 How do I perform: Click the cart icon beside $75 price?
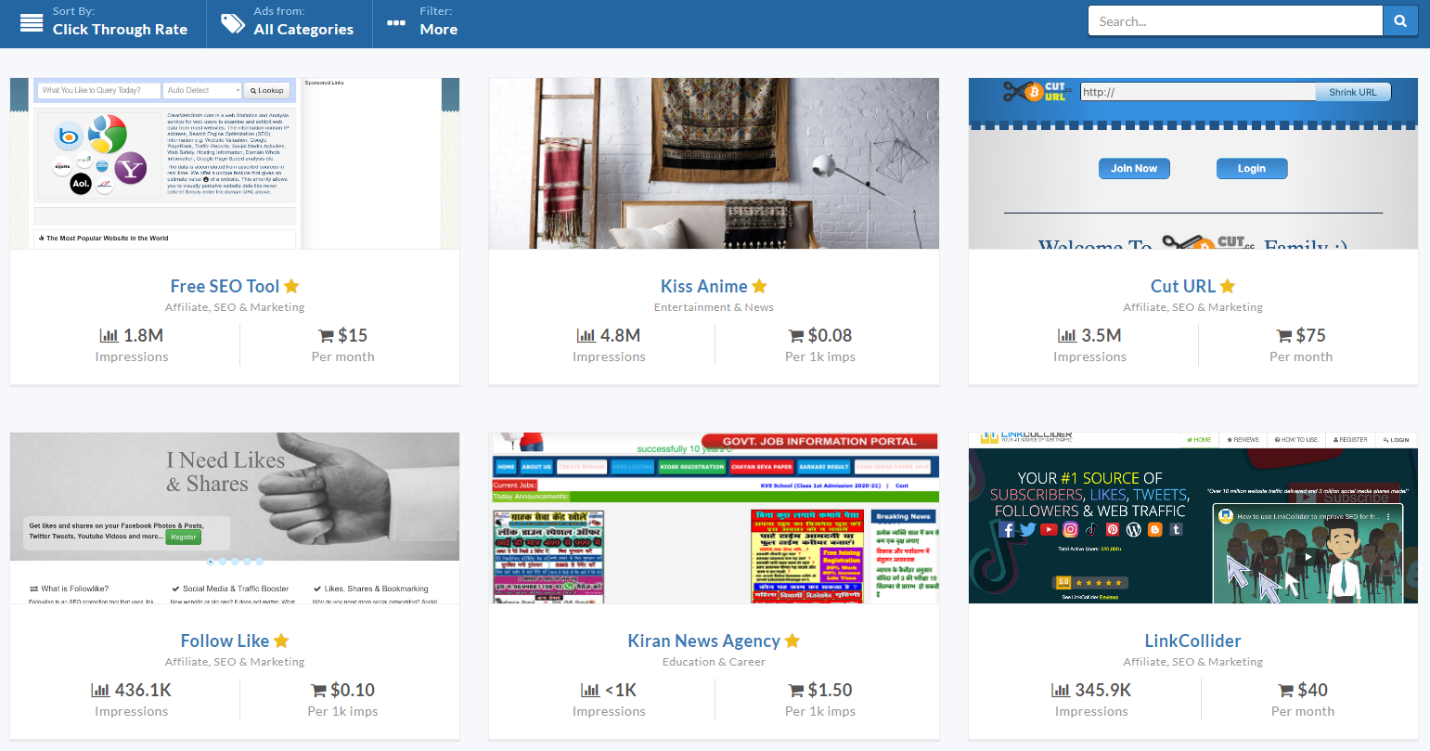(x=1284, y=335)
